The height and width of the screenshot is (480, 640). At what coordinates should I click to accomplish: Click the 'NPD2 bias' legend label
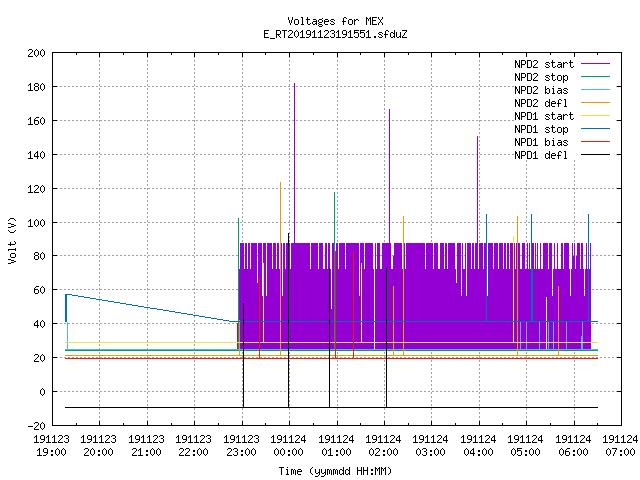coord(541,90)
